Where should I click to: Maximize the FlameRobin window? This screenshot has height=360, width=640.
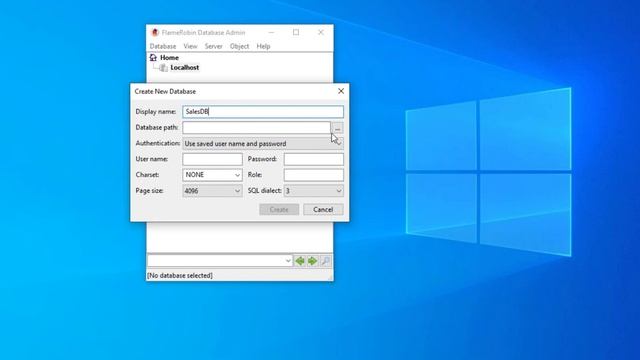tap(296, 32)
